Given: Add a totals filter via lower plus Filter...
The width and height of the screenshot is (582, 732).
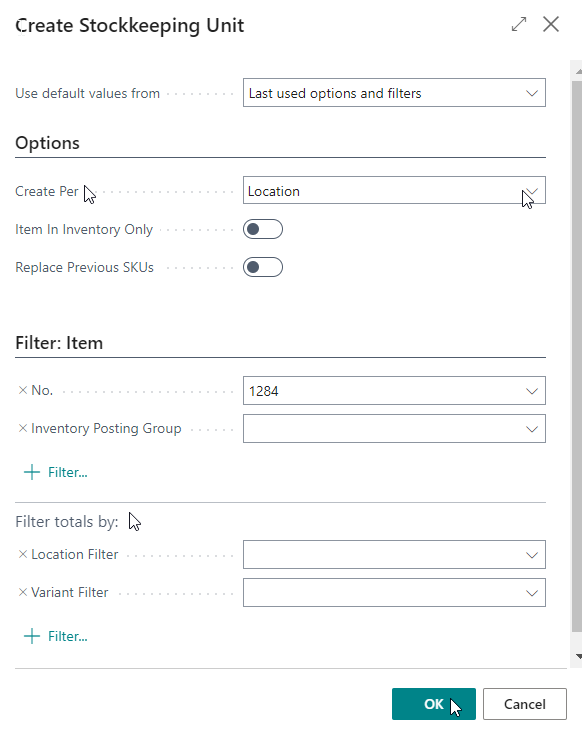Looking at the screenshot, I should 56,636.
